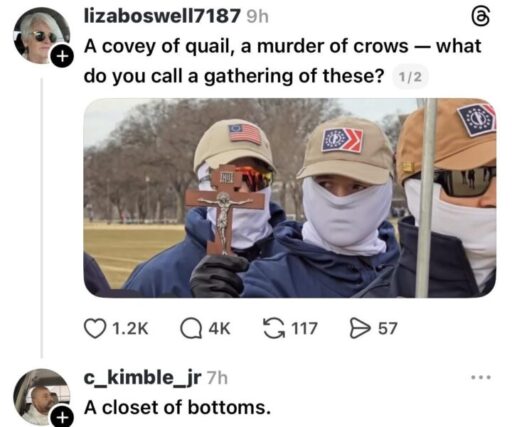Click the 4K replies count
This screenshot has height=427, width=512.
(219, 328)
